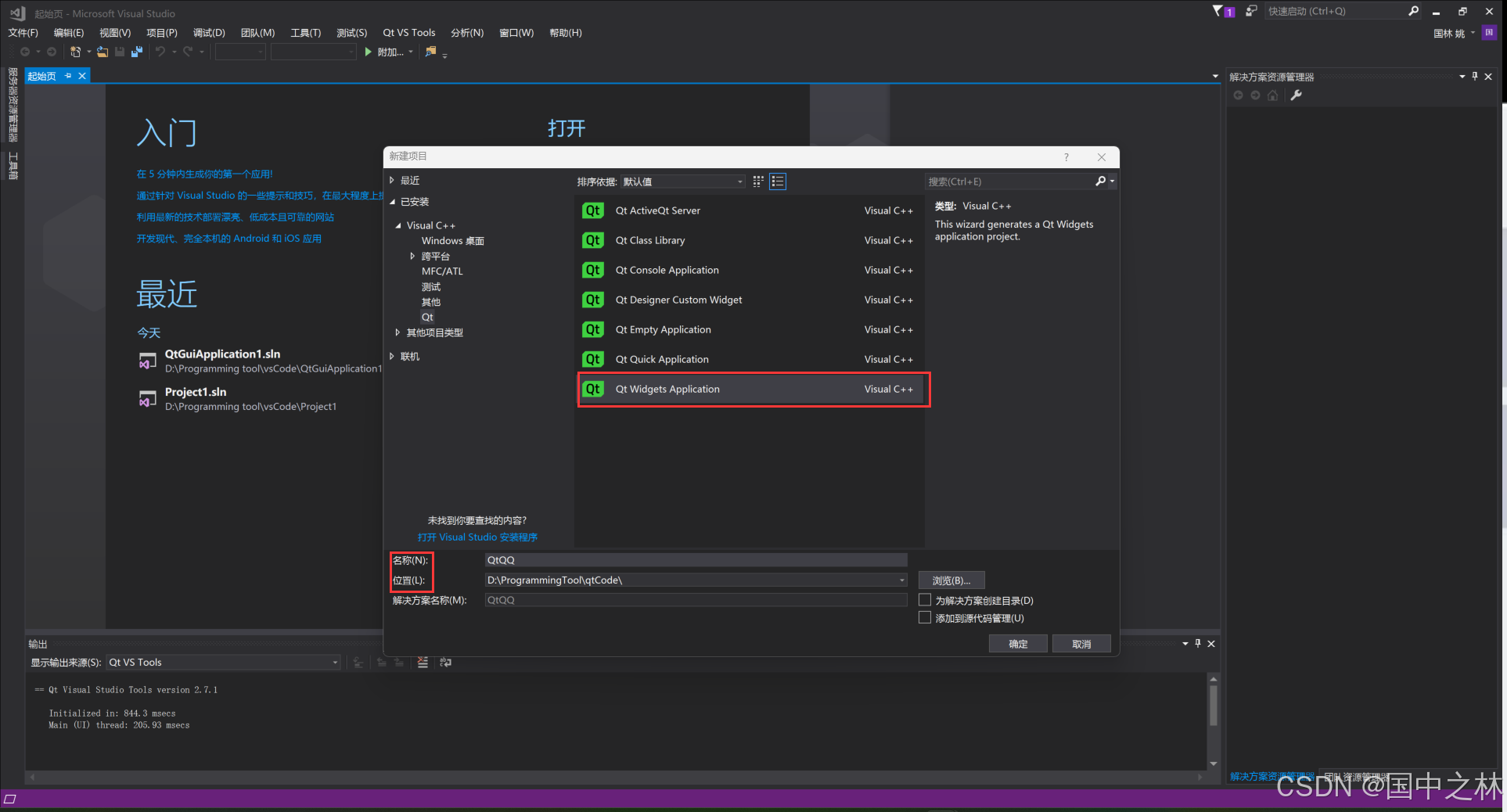Expand the 其他项目类型 tree node

397,332
